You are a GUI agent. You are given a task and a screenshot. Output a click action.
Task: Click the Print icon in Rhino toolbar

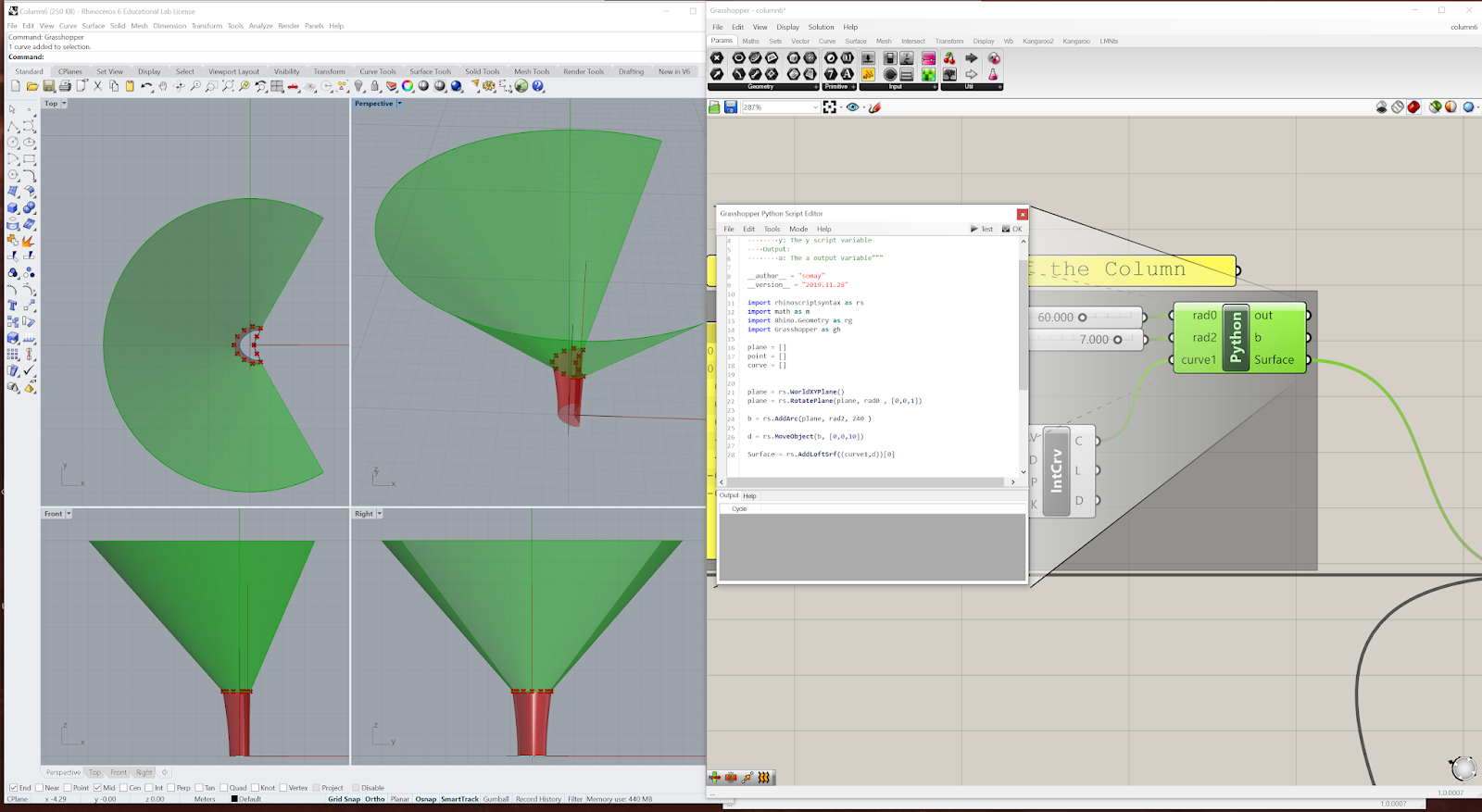tap(65, 86)
